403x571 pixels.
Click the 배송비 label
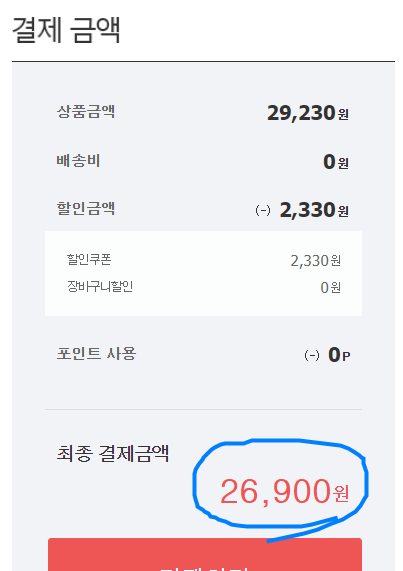point(78,161)
